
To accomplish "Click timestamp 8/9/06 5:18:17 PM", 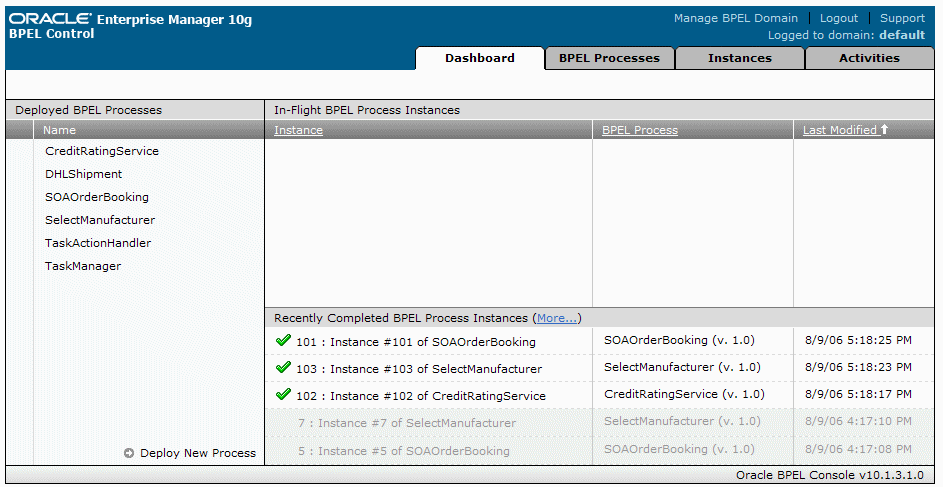I will (858, 394).
